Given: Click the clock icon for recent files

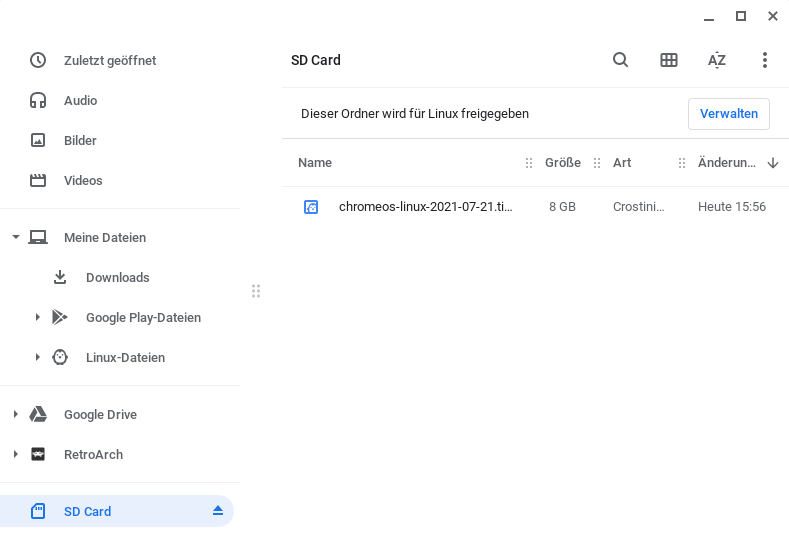Looking at the screenshot, I should pos(38,60).
